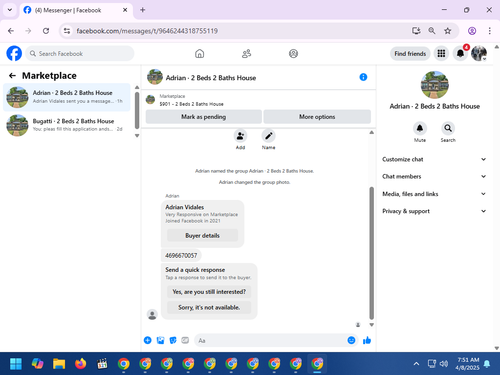Click the browser address bar URL
The height and width of the screenshot is (375, 500).
[147, 31]
